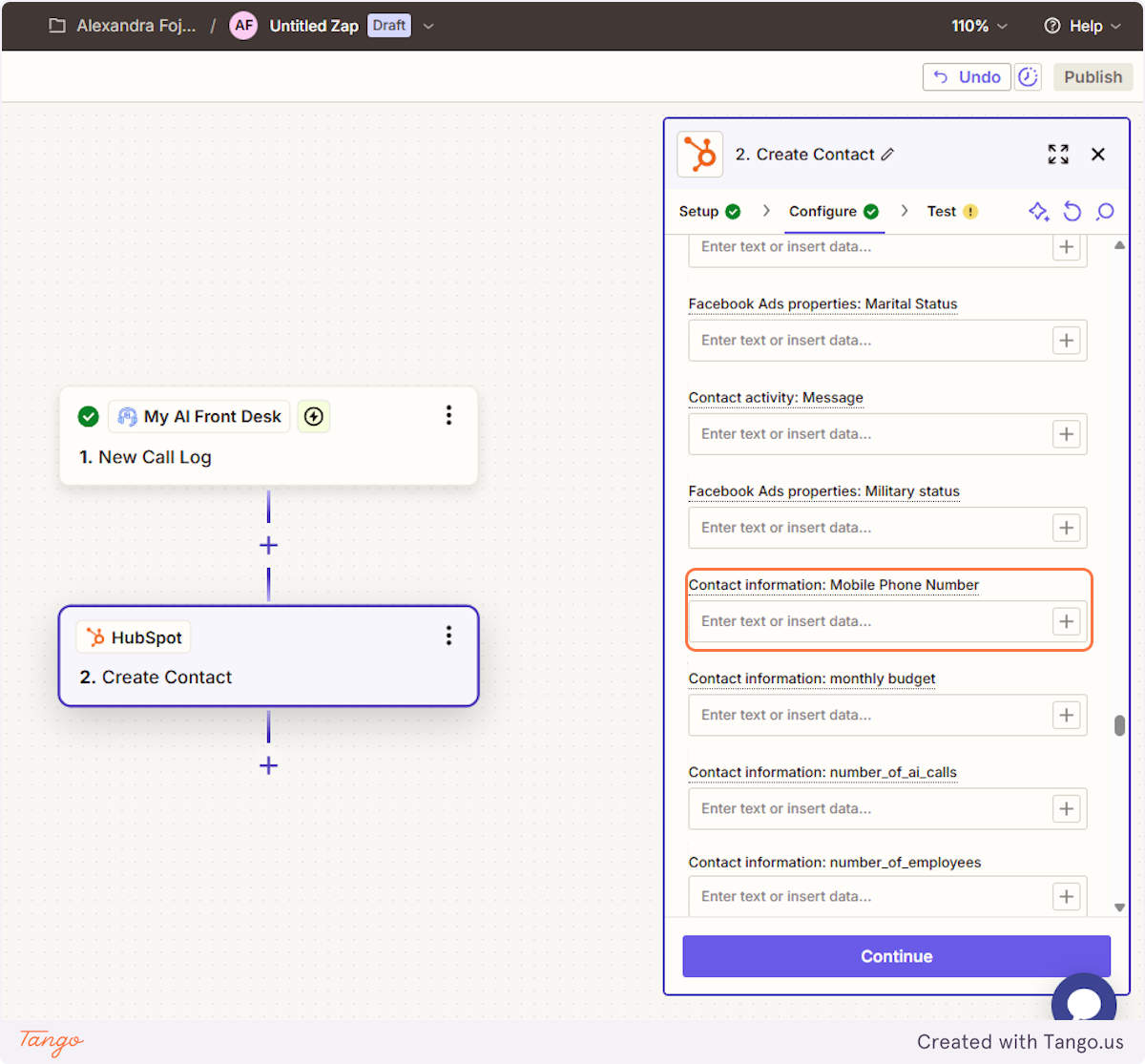Viewport: 1145px width, 1064px height.
Task: Open Zap history with the clock icon
Action: pos(1028,76)
